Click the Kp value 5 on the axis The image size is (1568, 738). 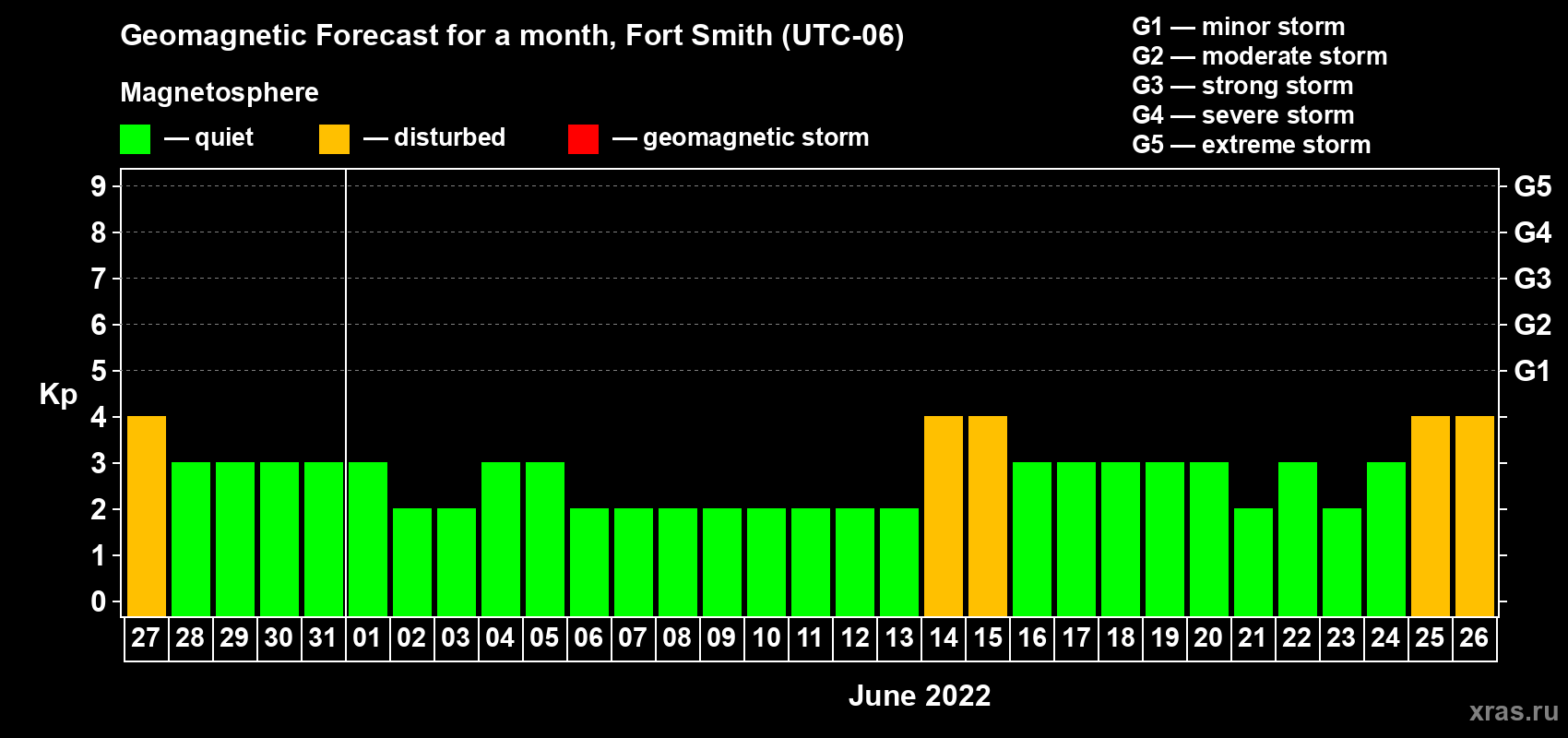coord(99,371)
